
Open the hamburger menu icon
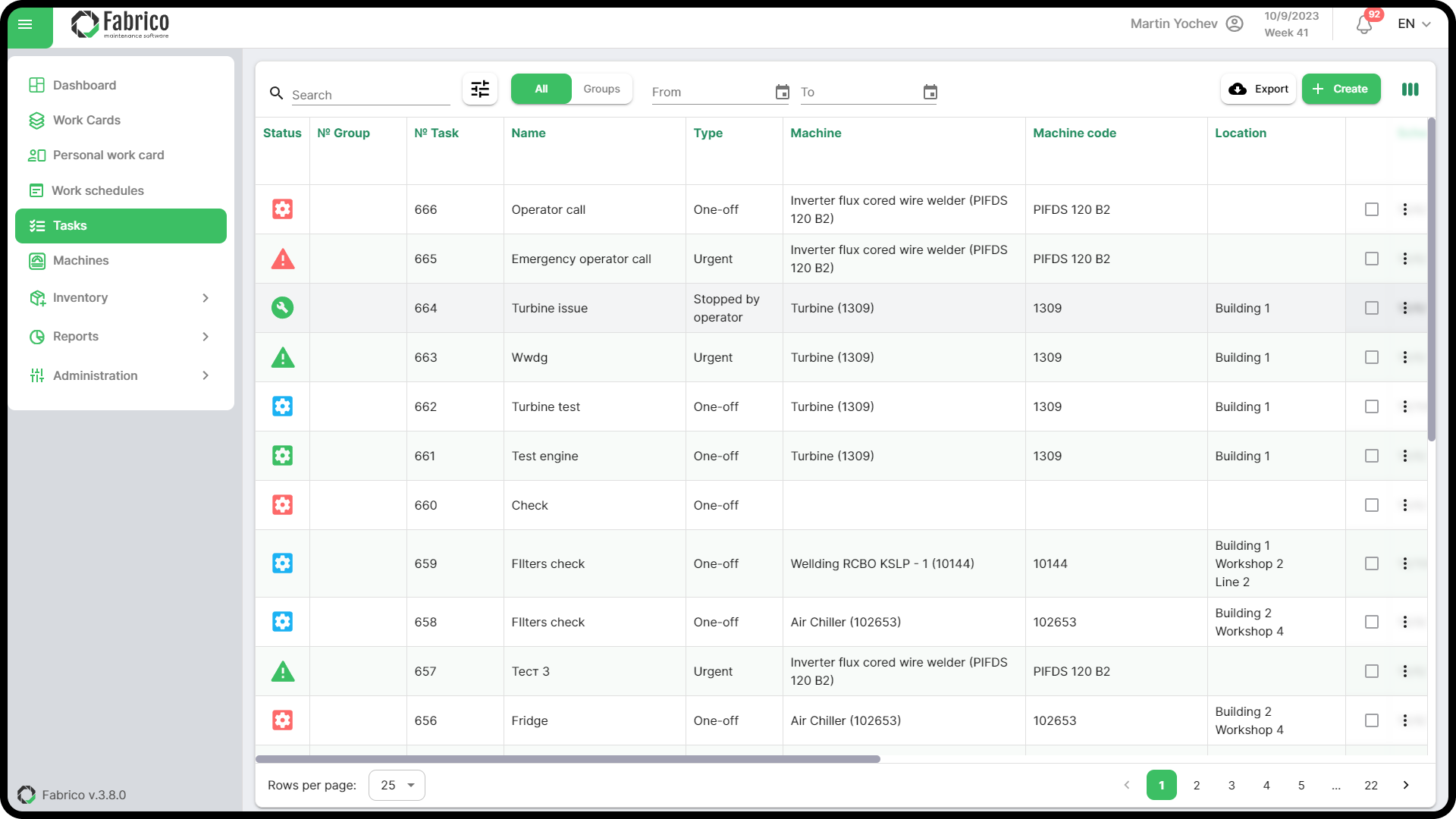coord(25,24)
